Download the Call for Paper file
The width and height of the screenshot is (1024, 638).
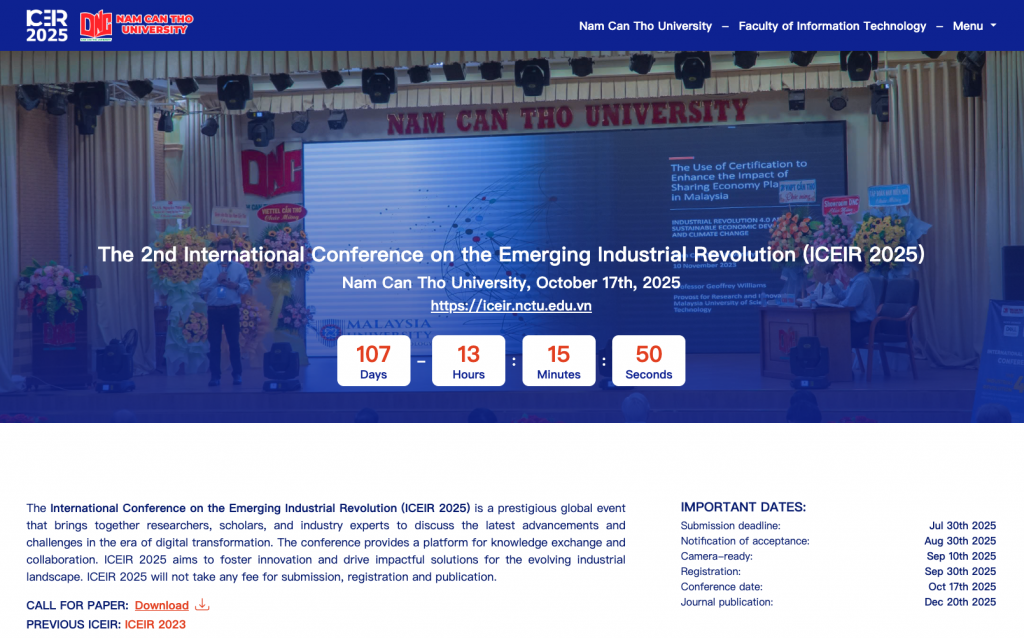pyautogui.click(x=162, y=605)
